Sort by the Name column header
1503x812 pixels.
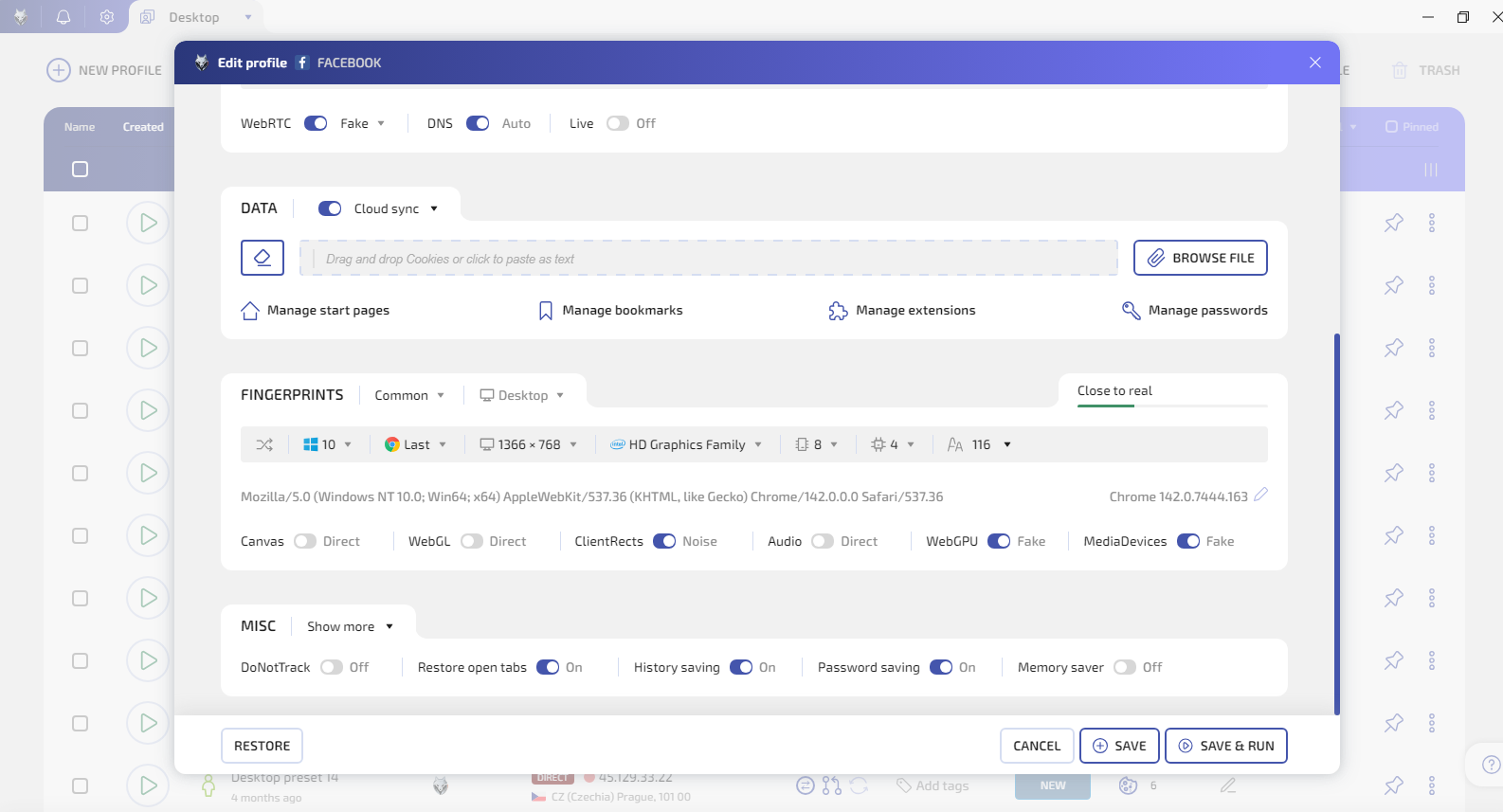pyautogui.click(x=80, y=127)
